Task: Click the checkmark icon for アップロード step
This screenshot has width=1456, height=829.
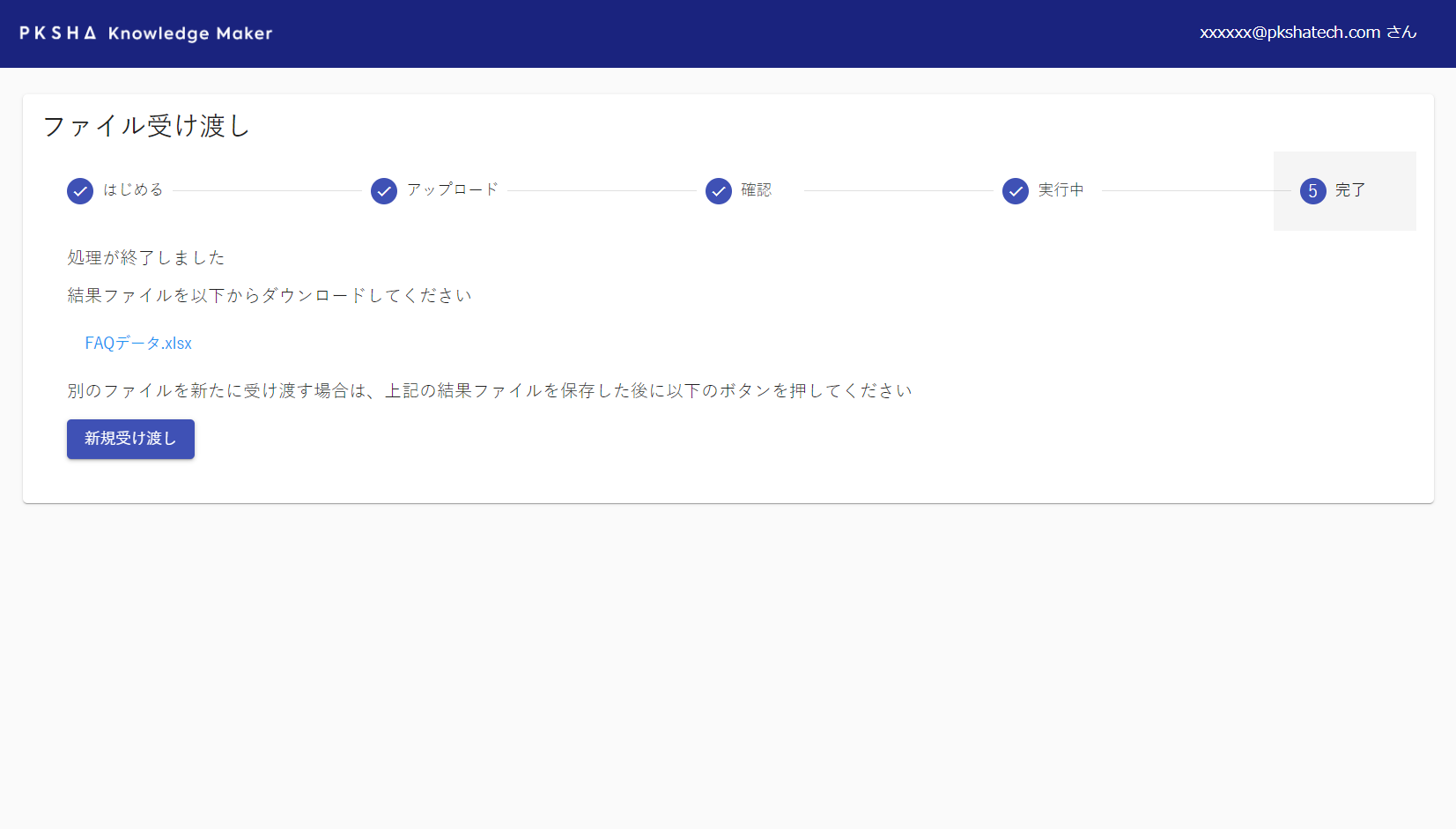Action: pos(384,191)
